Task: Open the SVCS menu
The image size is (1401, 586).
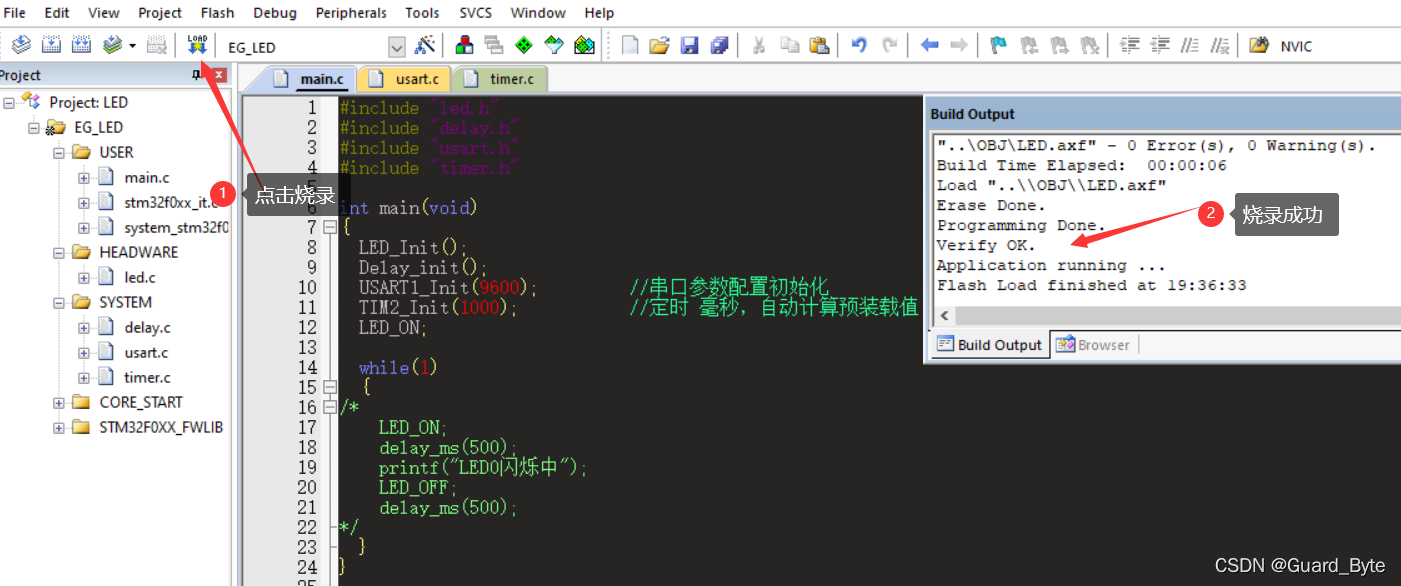Action: click(x=475, y=13)
